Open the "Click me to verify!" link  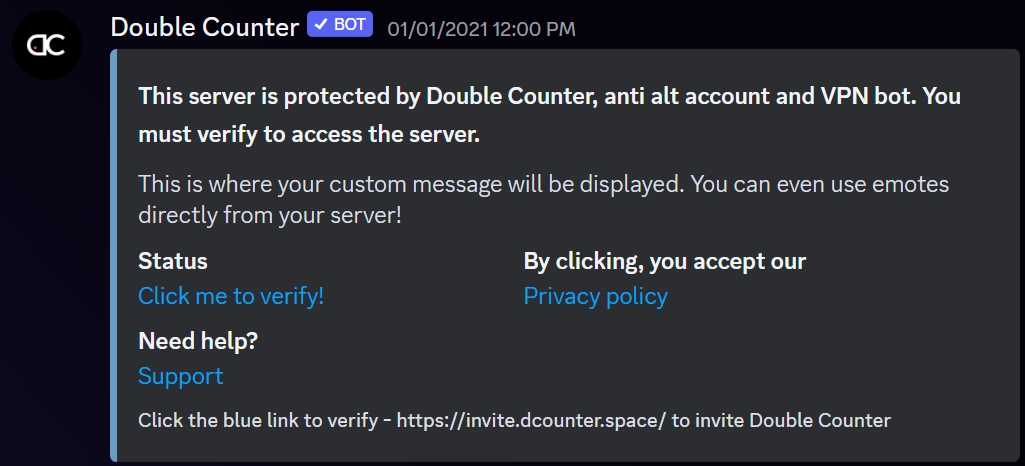point(231,296)
